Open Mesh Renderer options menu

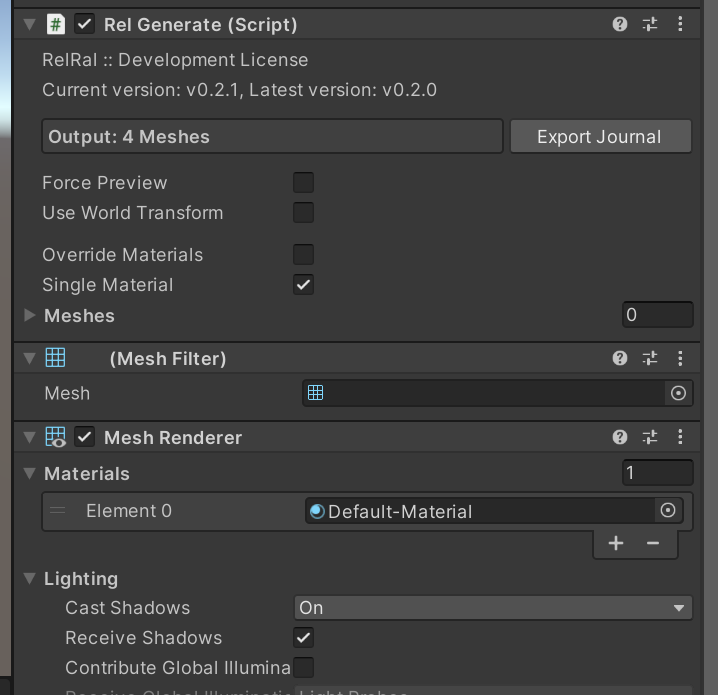point(680,437)
